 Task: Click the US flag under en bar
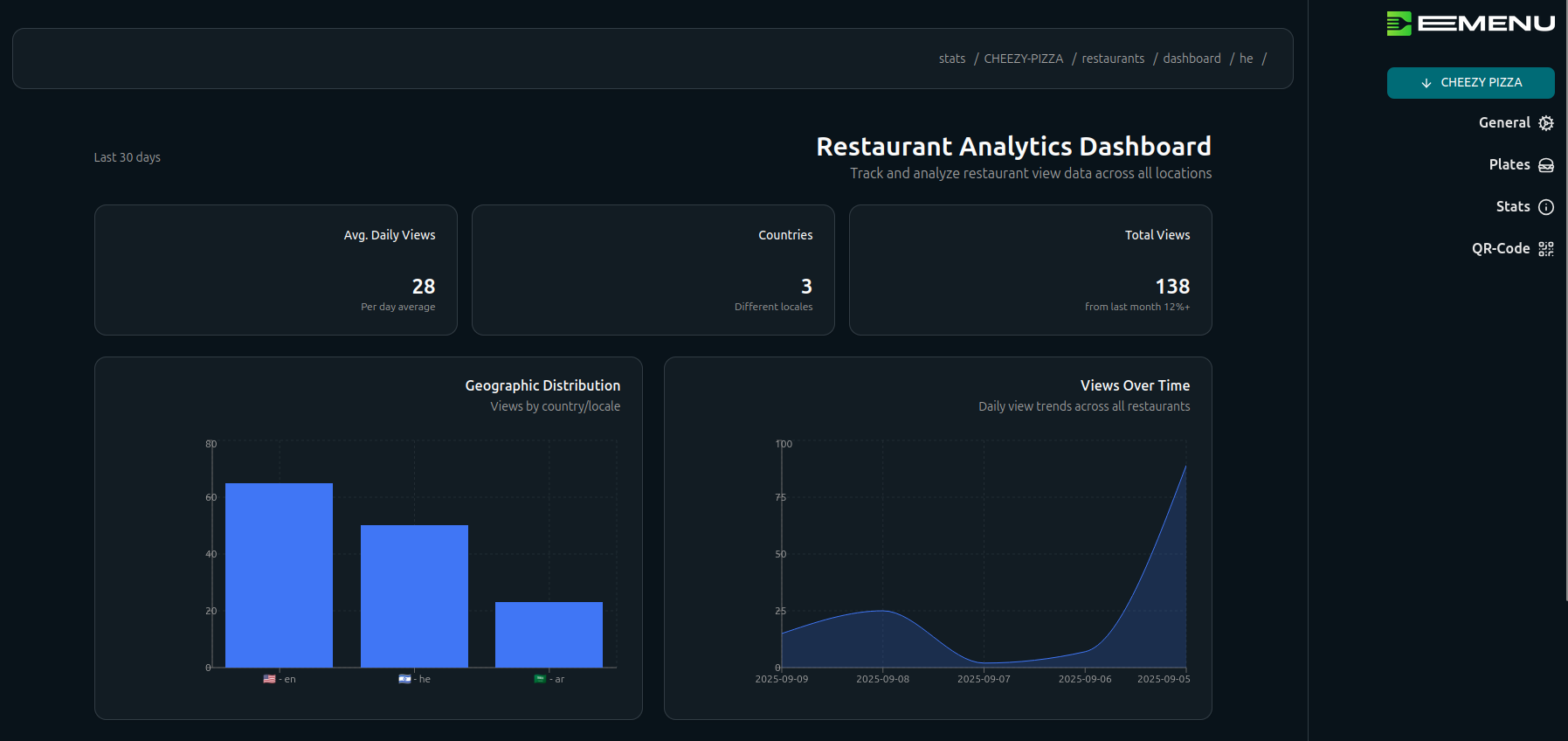[269, 679]
